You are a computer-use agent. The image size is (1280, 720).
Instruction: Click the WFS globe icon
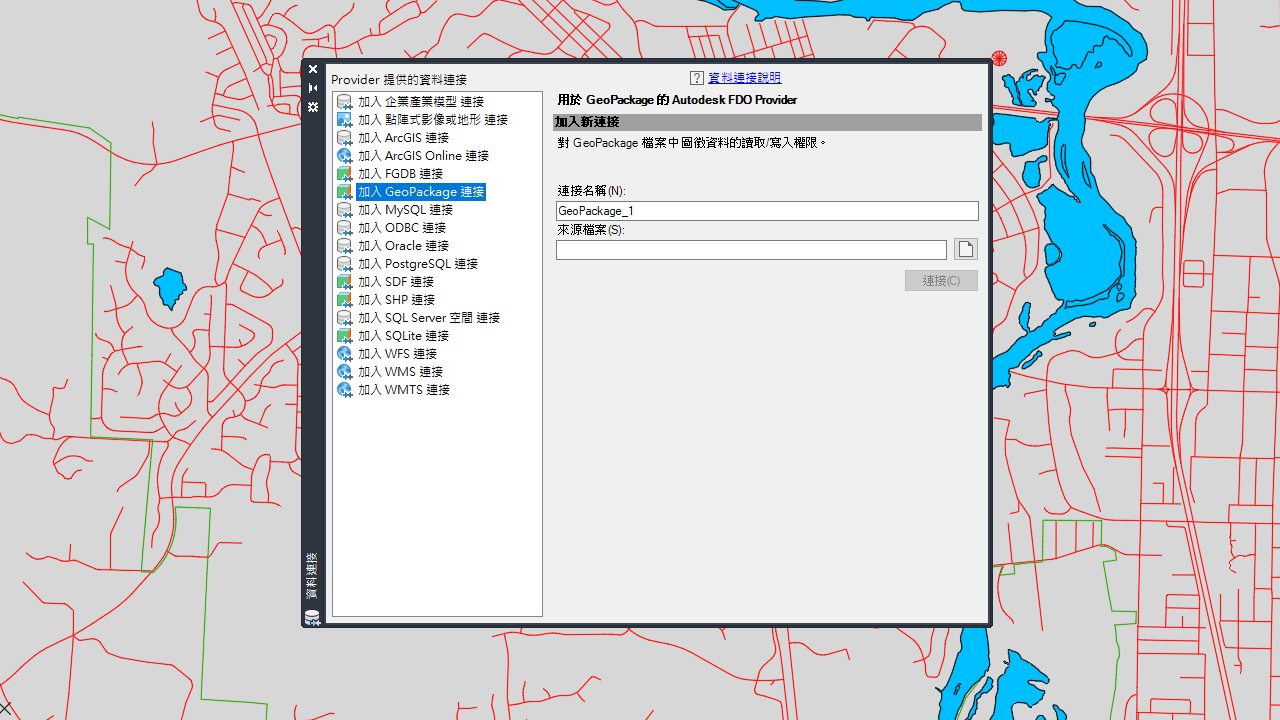tap(344, 354)
